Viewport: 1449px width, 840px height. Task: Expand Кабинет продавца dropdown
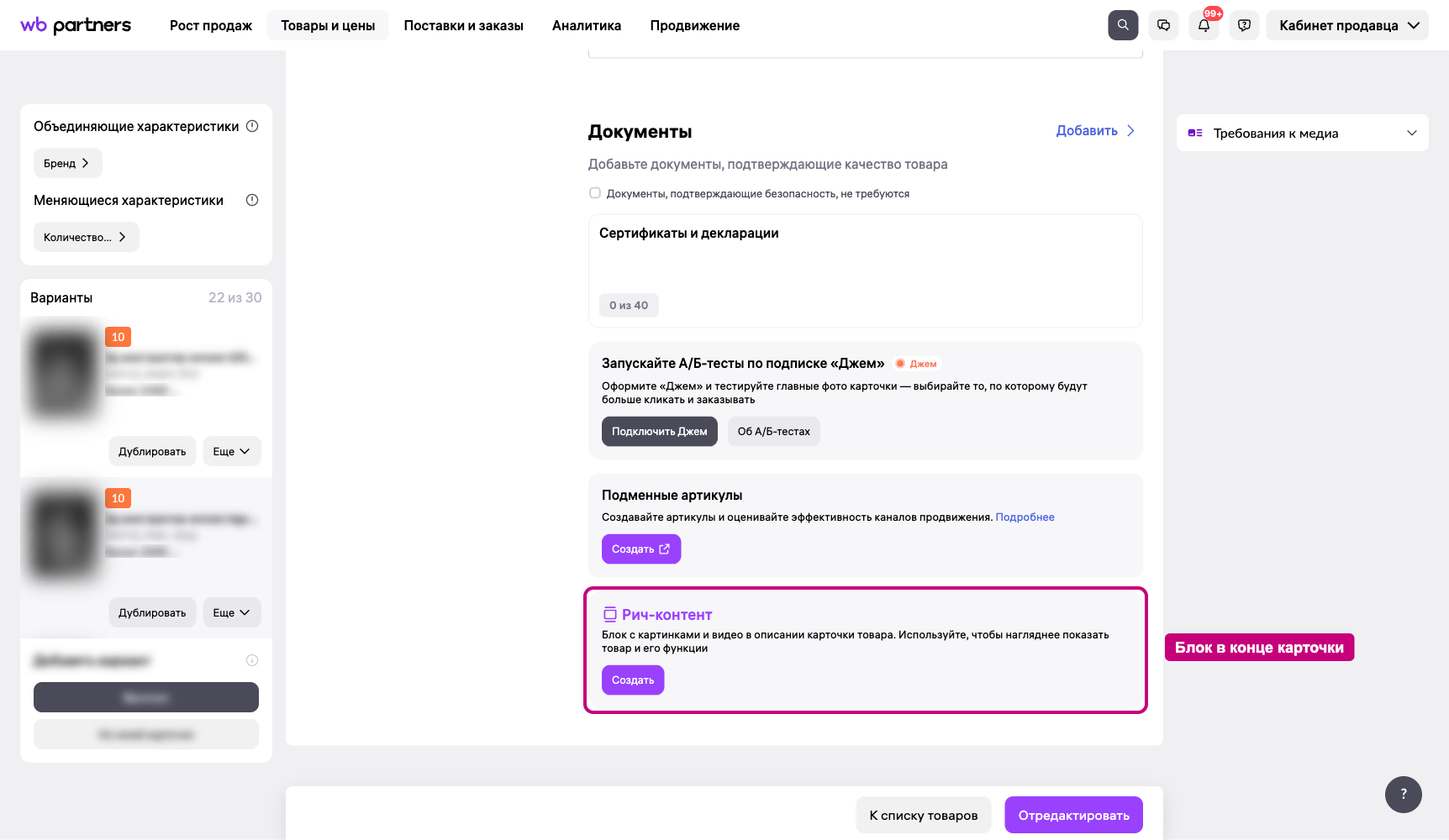coord(1347,25)
